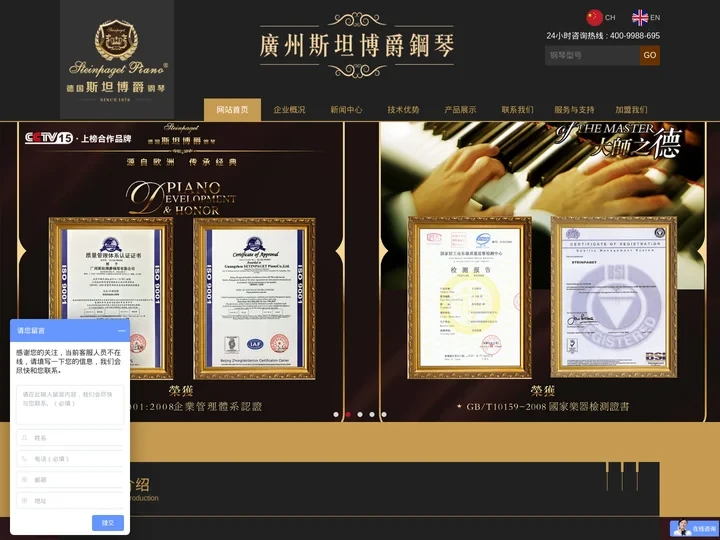
Task: Click the GO search button
Action: 650,55
